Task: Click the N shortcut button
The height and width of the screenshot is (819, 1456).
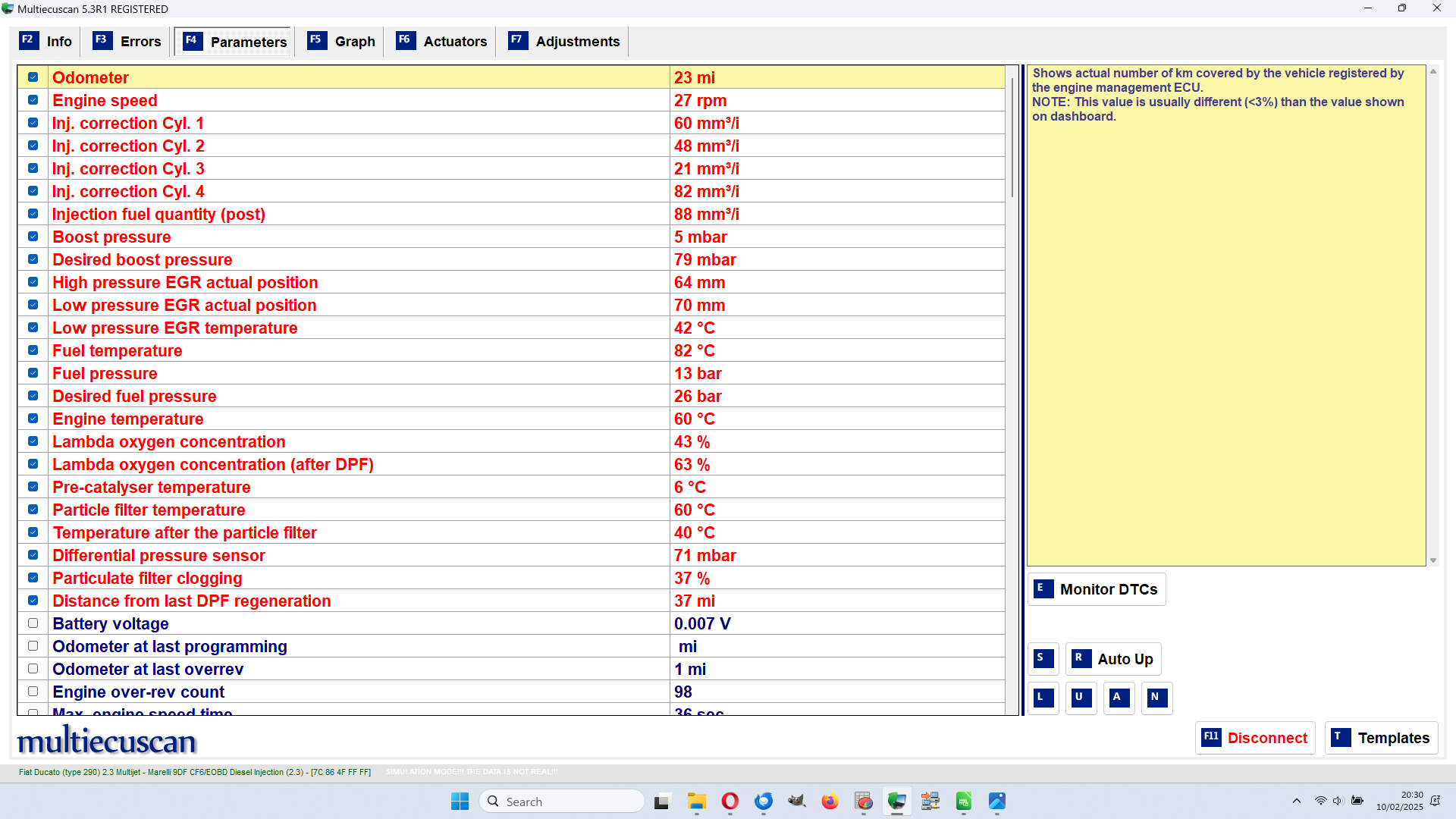Action: pos(1156,698)
